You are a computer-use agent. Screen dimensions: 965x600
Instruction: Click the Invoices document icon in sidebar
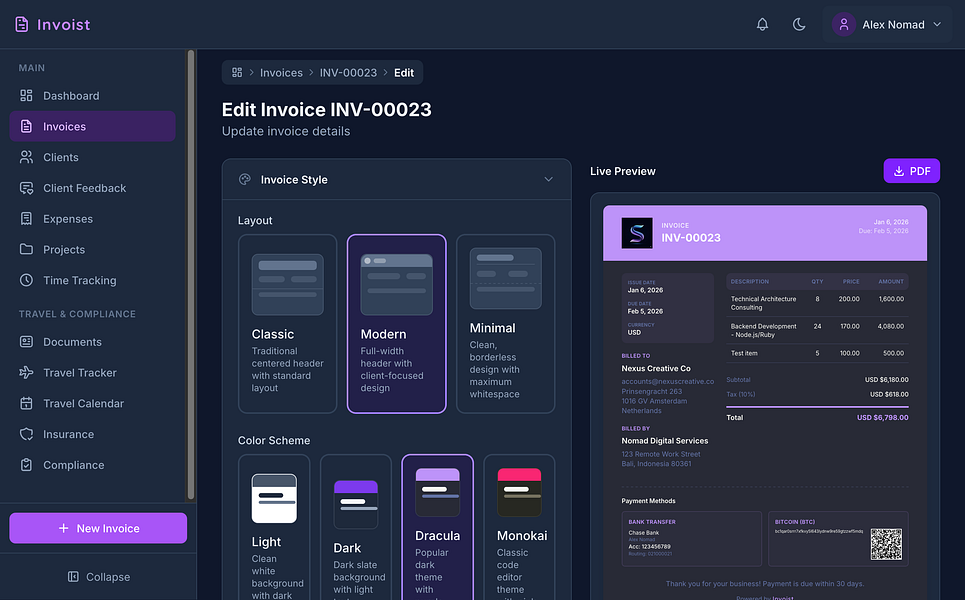(x=26, y=126)
